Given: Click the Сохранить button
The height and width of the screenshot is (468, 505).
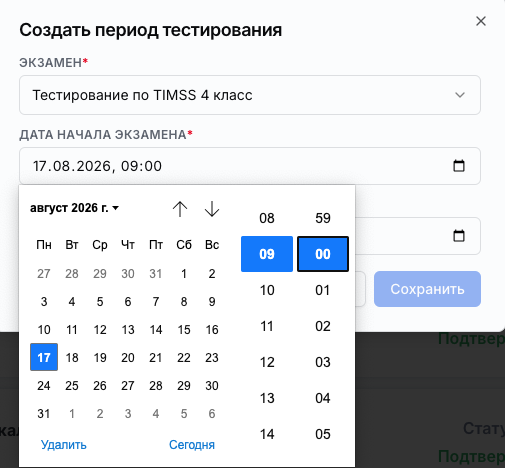Looking at the screenshot, I should point(427,289).
